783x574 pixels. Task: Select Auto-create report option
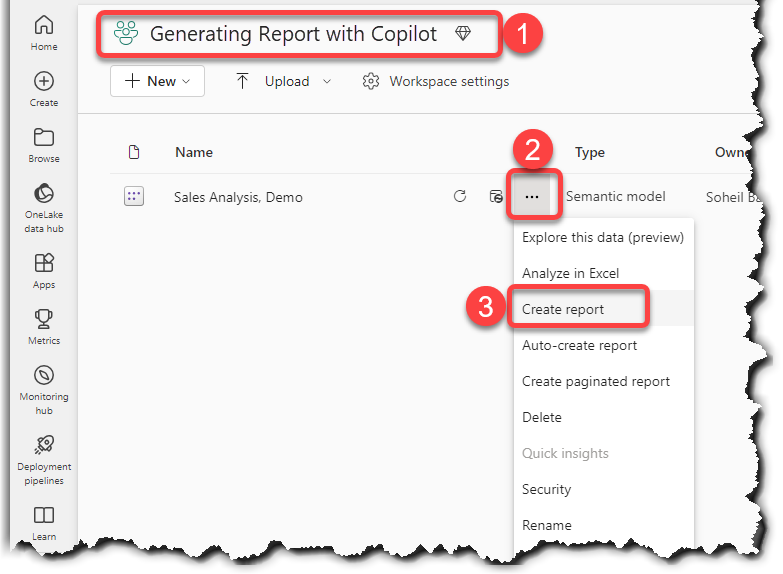[x=579, y=346]
